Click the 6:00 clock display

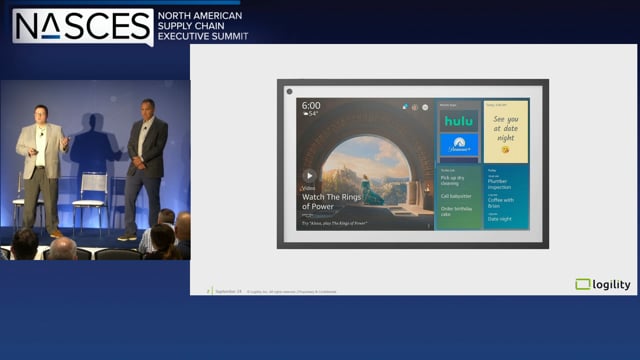click(311, 106)
